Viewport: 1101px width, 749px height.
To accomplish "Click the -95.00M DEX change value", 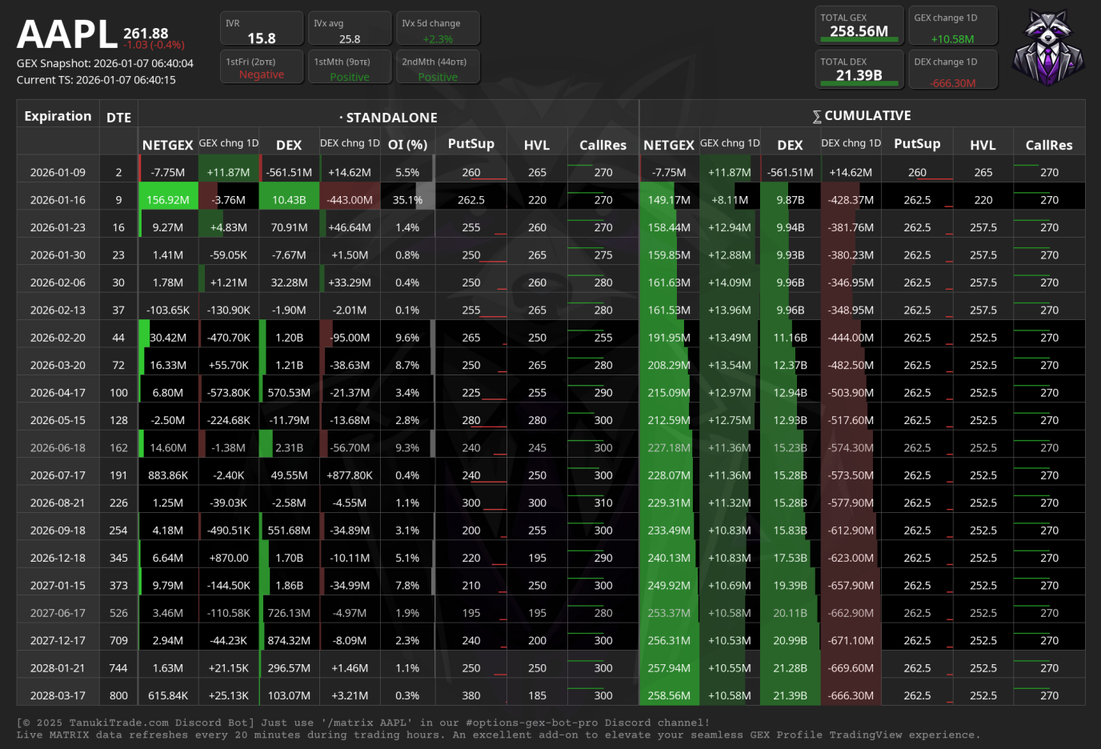I will (350, 337).
